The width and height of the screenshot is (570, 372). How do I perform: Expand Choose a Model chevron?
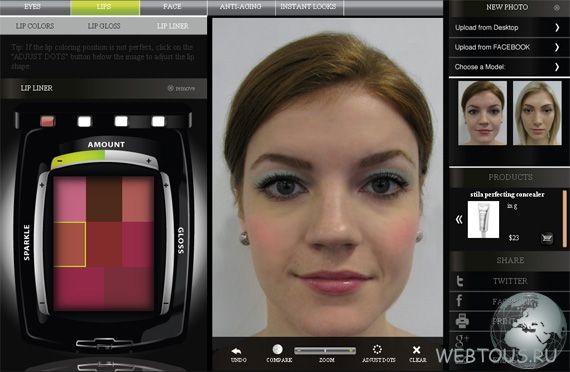(557, 67)
